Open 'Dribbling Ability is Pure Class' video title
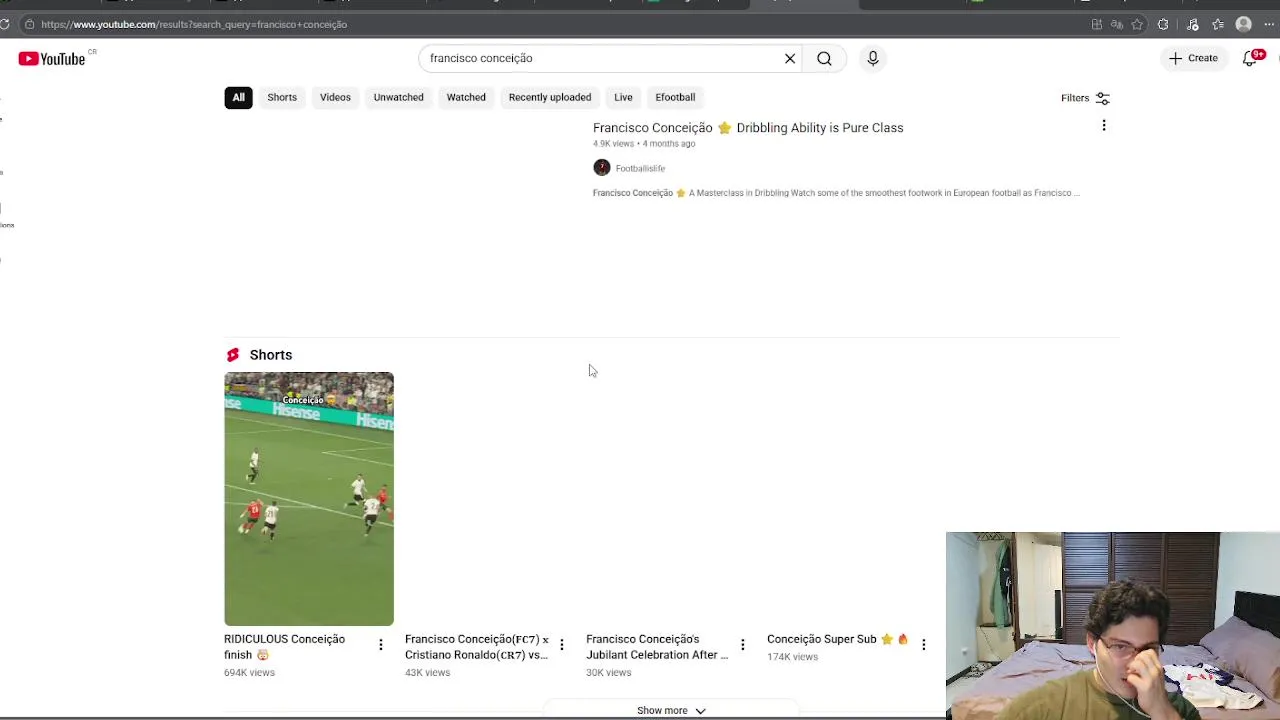 point(748,128)
